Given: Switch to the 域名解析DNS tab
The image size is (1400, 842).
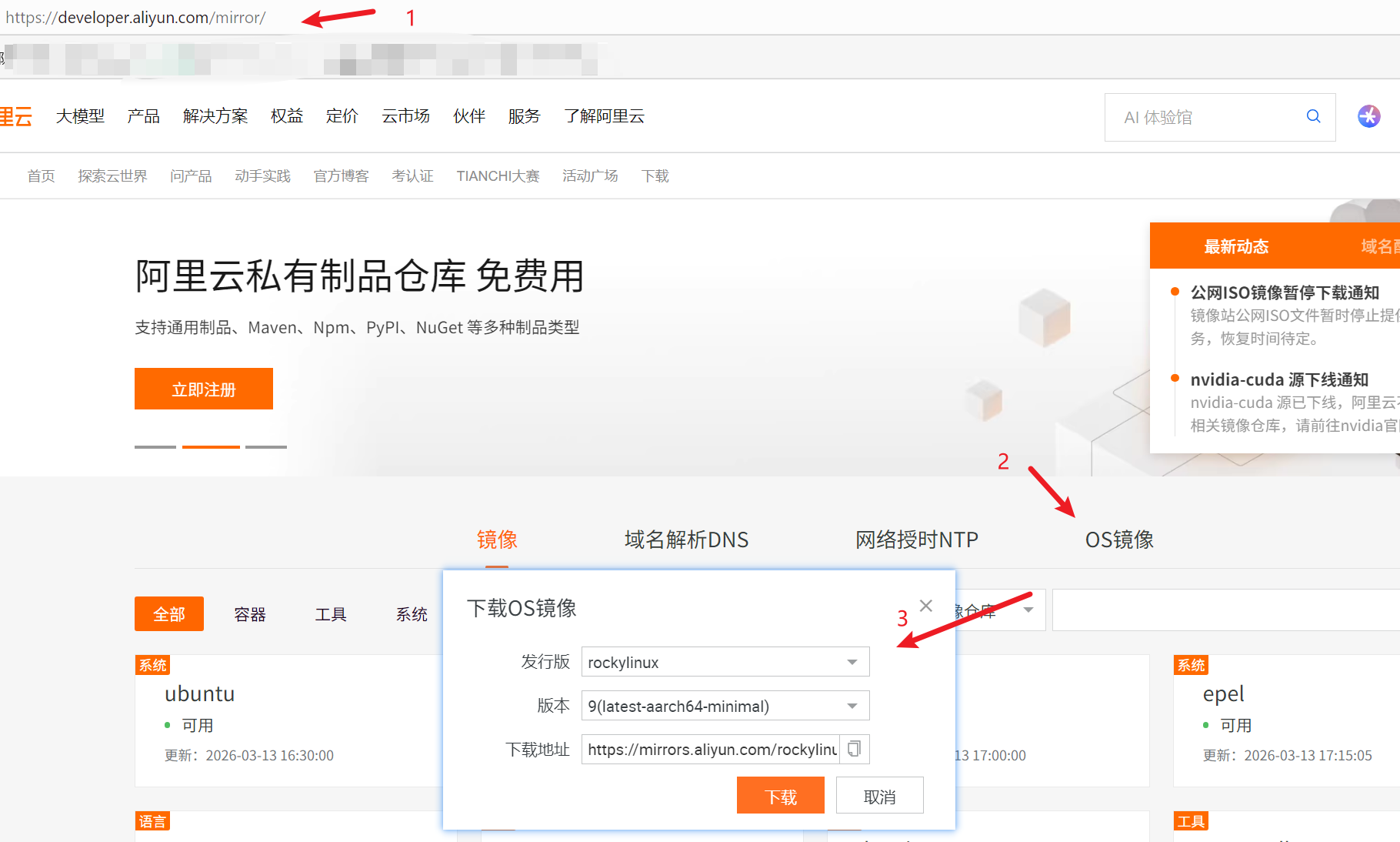Looking at the screenshot, I should [x=686, y=540].
